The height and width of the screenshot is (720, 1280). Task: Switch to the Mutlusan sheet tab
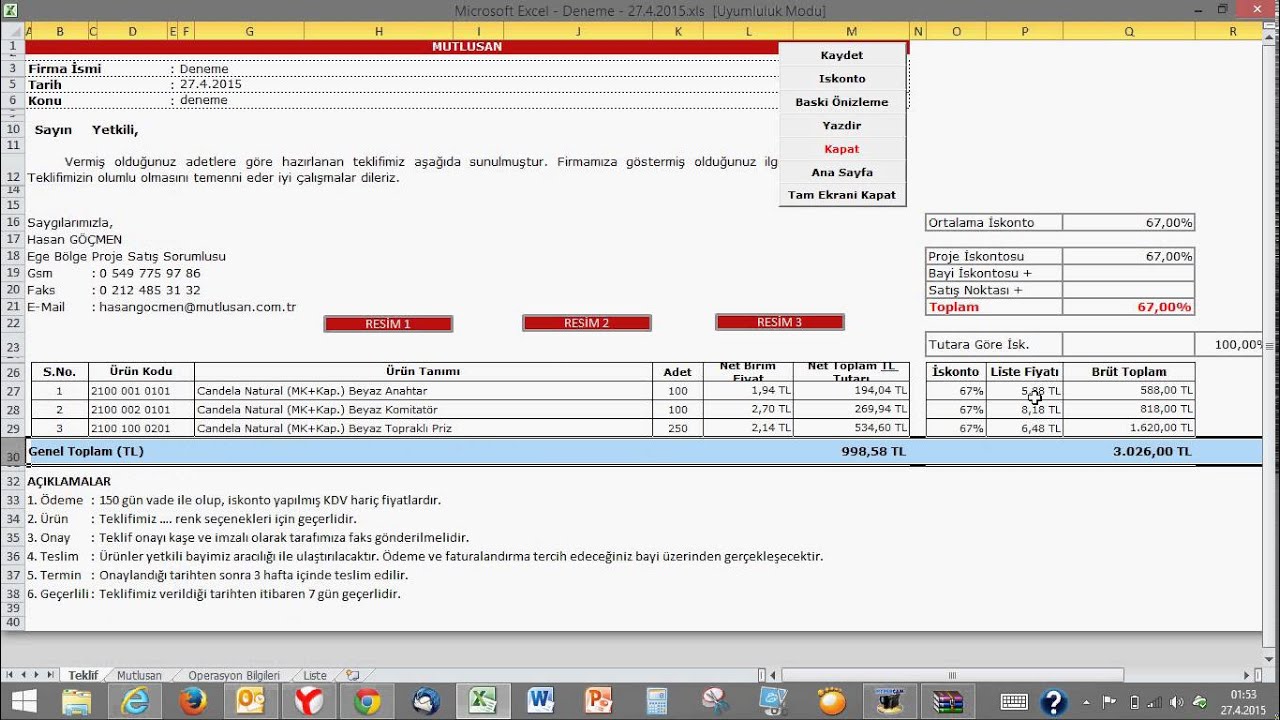point(139,675)
